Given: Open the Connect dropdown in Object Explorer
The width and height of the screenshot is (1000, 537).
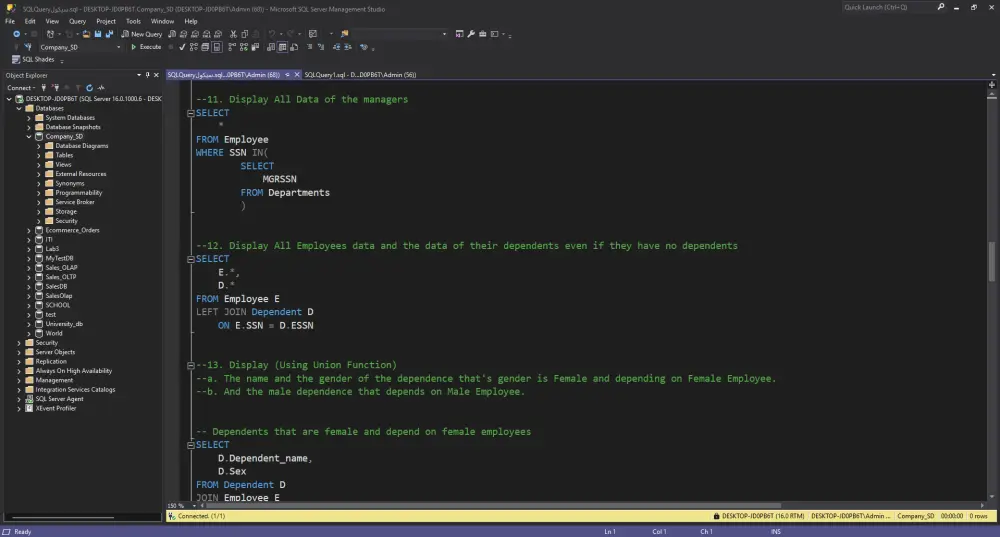Looking at the screenshot, I should coord(20,87).
